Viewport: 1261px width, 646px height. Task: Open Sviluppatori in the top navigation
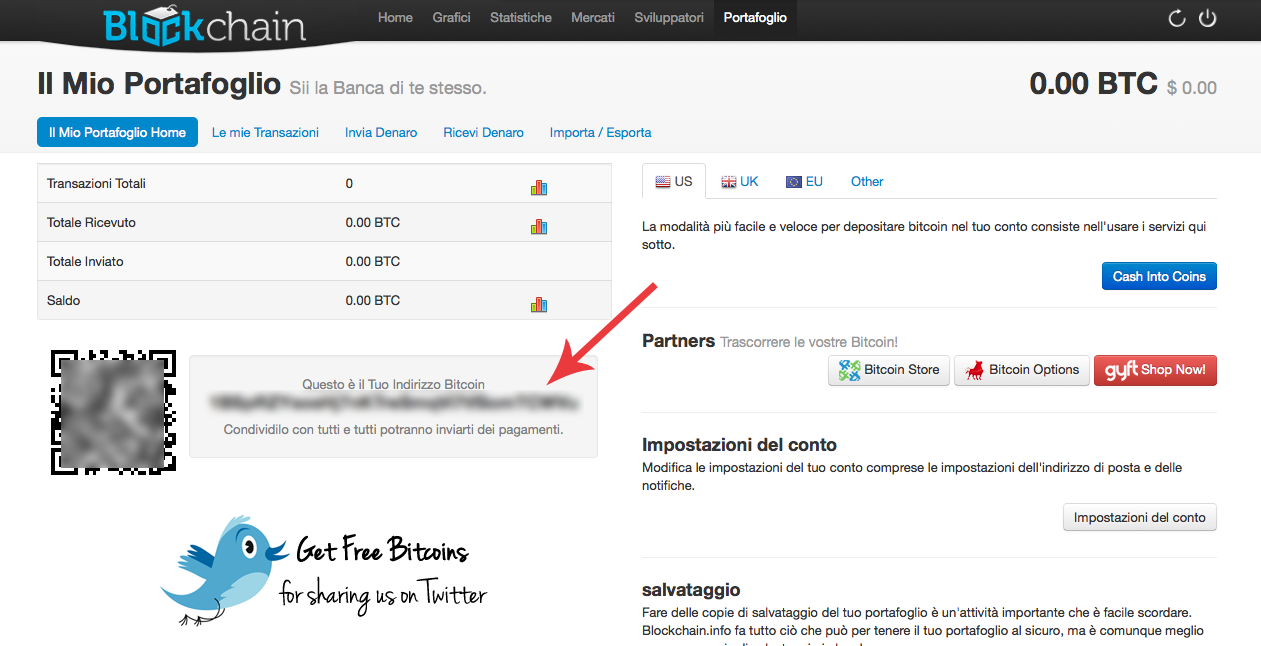(669, 18)
